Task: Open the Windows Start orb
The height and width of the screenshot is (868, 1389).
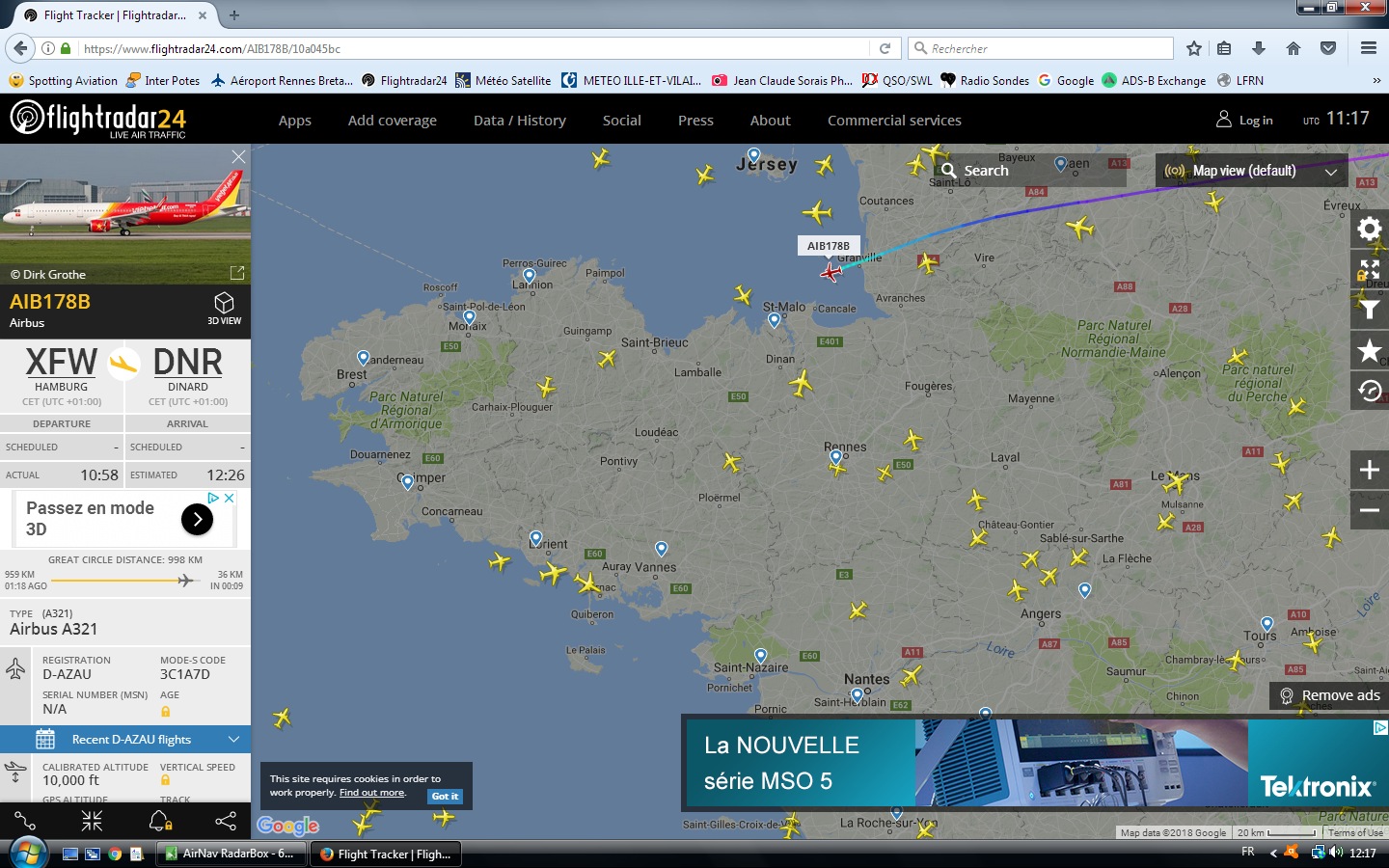Action: [x=28, y=854]
